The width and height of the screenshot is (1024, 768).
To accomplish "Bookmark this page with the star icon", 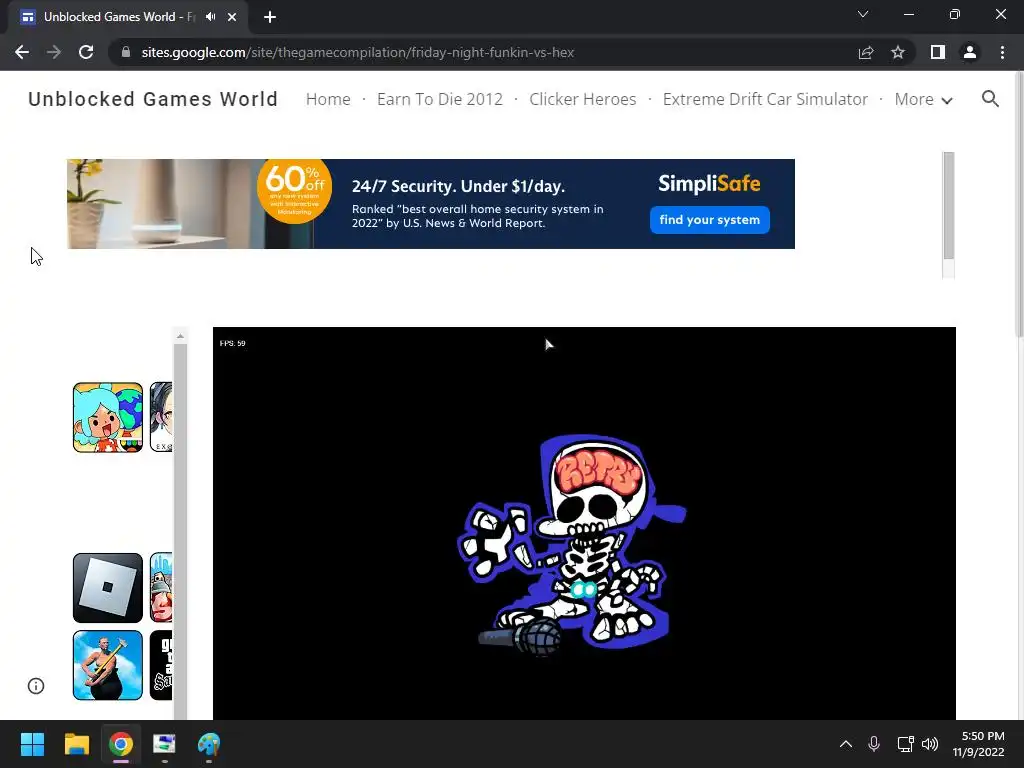I will [x=898, y=52].
